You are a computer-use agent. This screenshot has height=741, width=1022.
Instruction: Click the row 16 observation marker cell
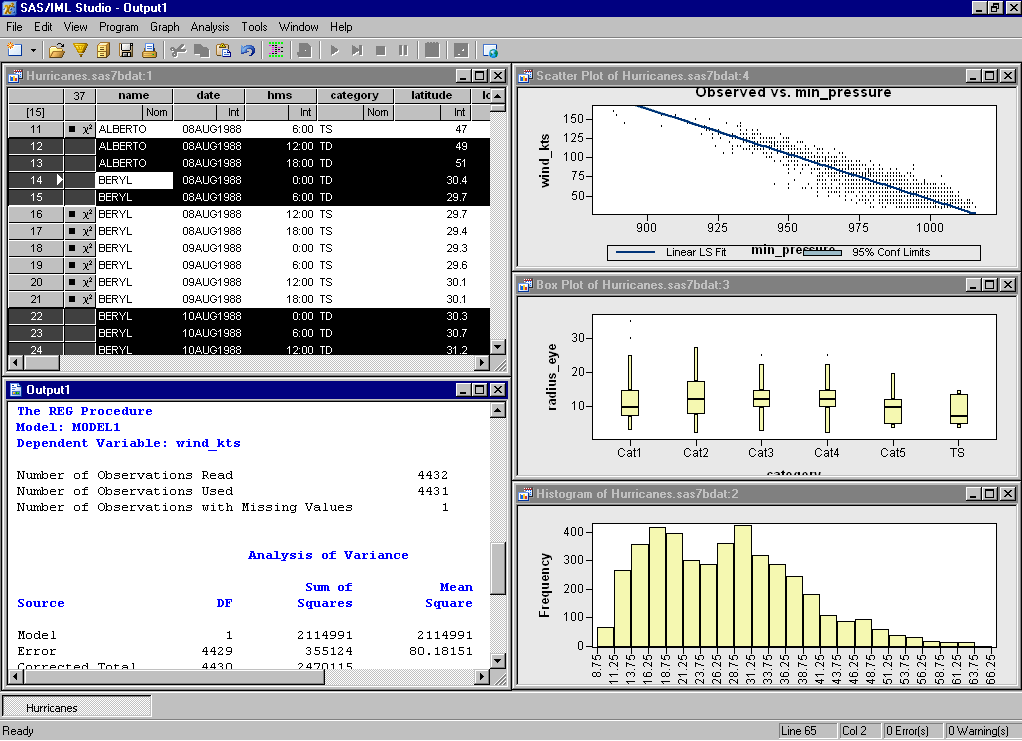pos(80,214)
